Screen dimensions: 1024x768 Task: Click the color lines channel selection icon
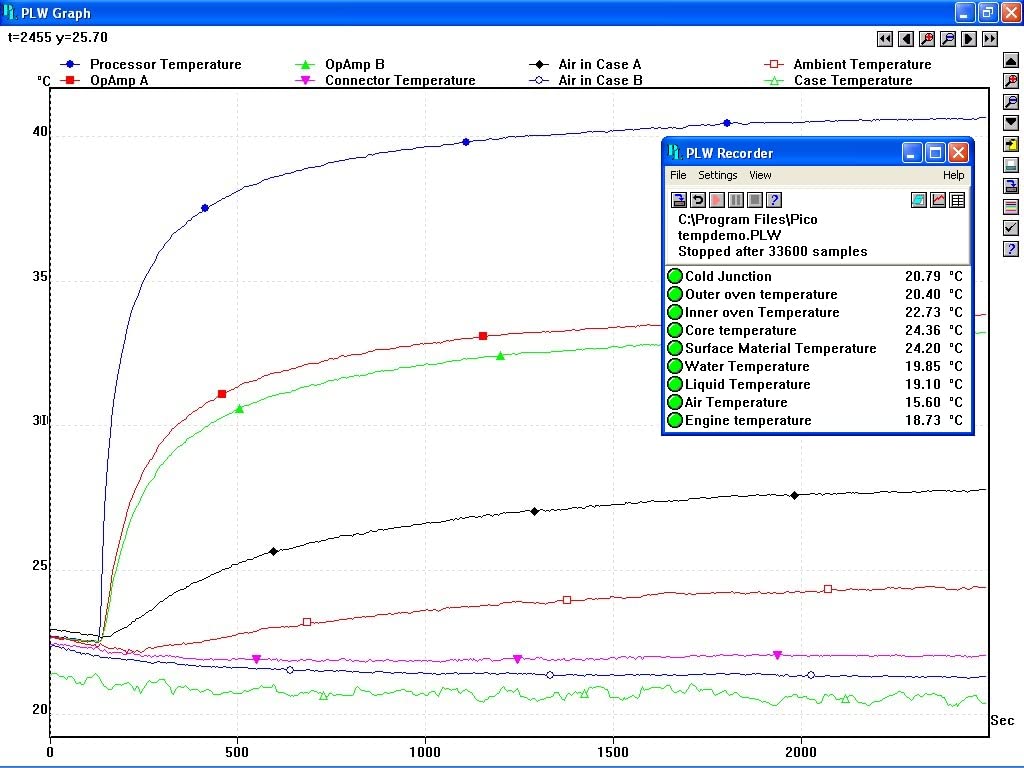(1011, 207)
